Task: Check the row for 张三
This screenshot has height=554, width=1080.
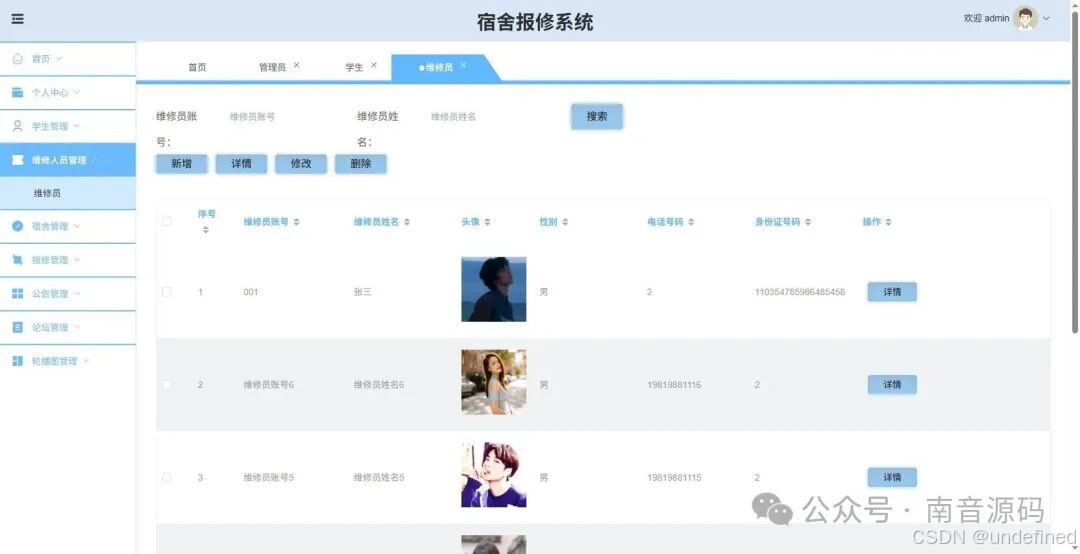Action: pos(167,292)
